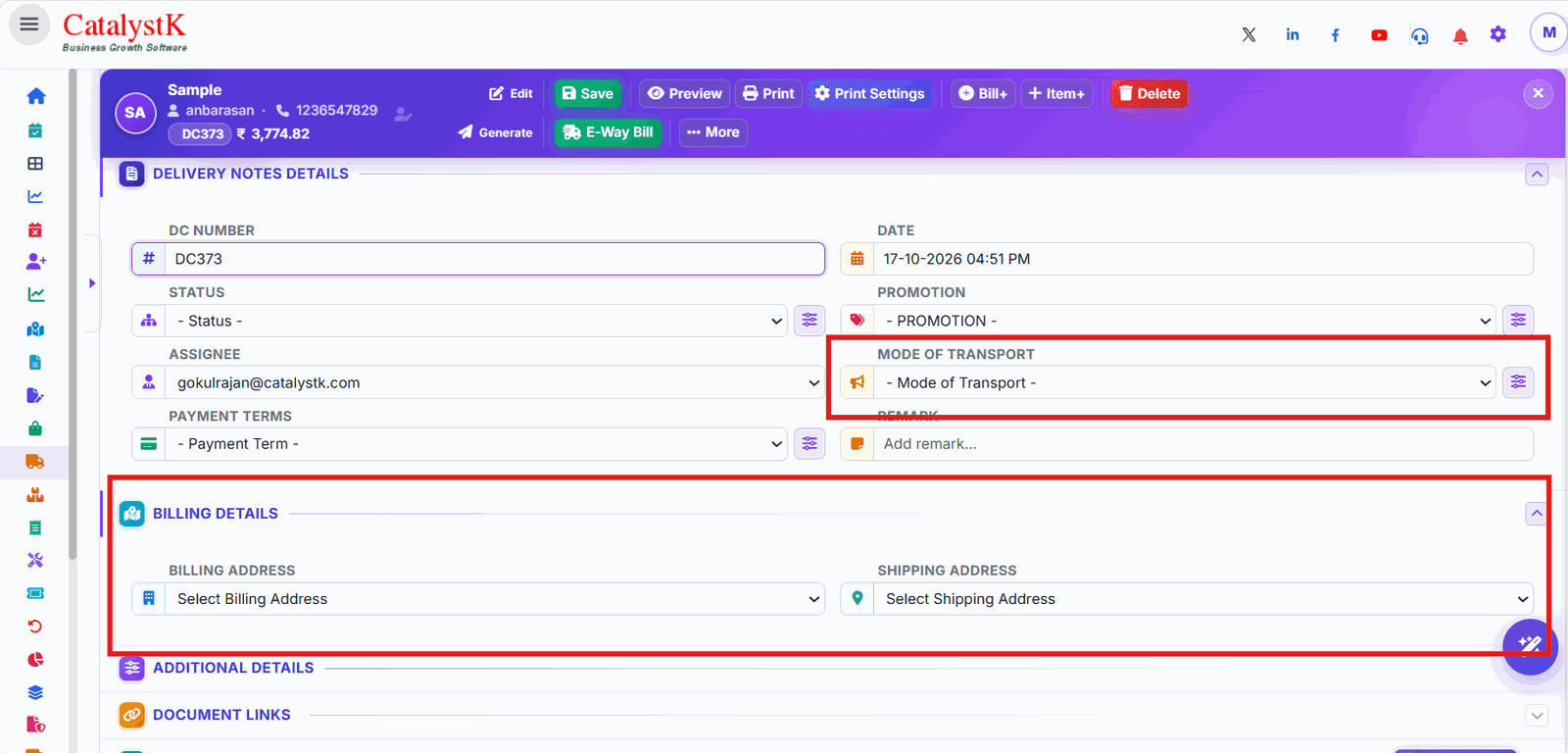Click the Add remark input
Image resolution: width=1568 pixels, height=753 pixels.
coord(1203,444)
